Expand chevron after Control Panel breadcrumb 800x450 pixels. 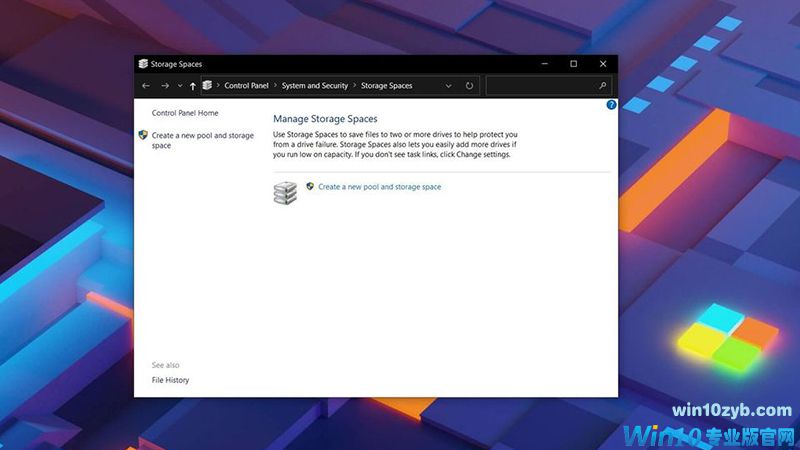[275, 86]
